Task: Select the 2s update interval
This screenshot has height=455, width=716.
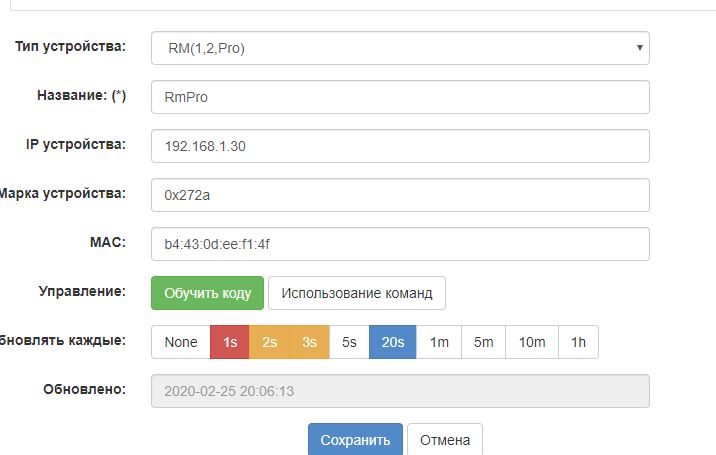Action: pyautogui.click(x=269, y=342)
